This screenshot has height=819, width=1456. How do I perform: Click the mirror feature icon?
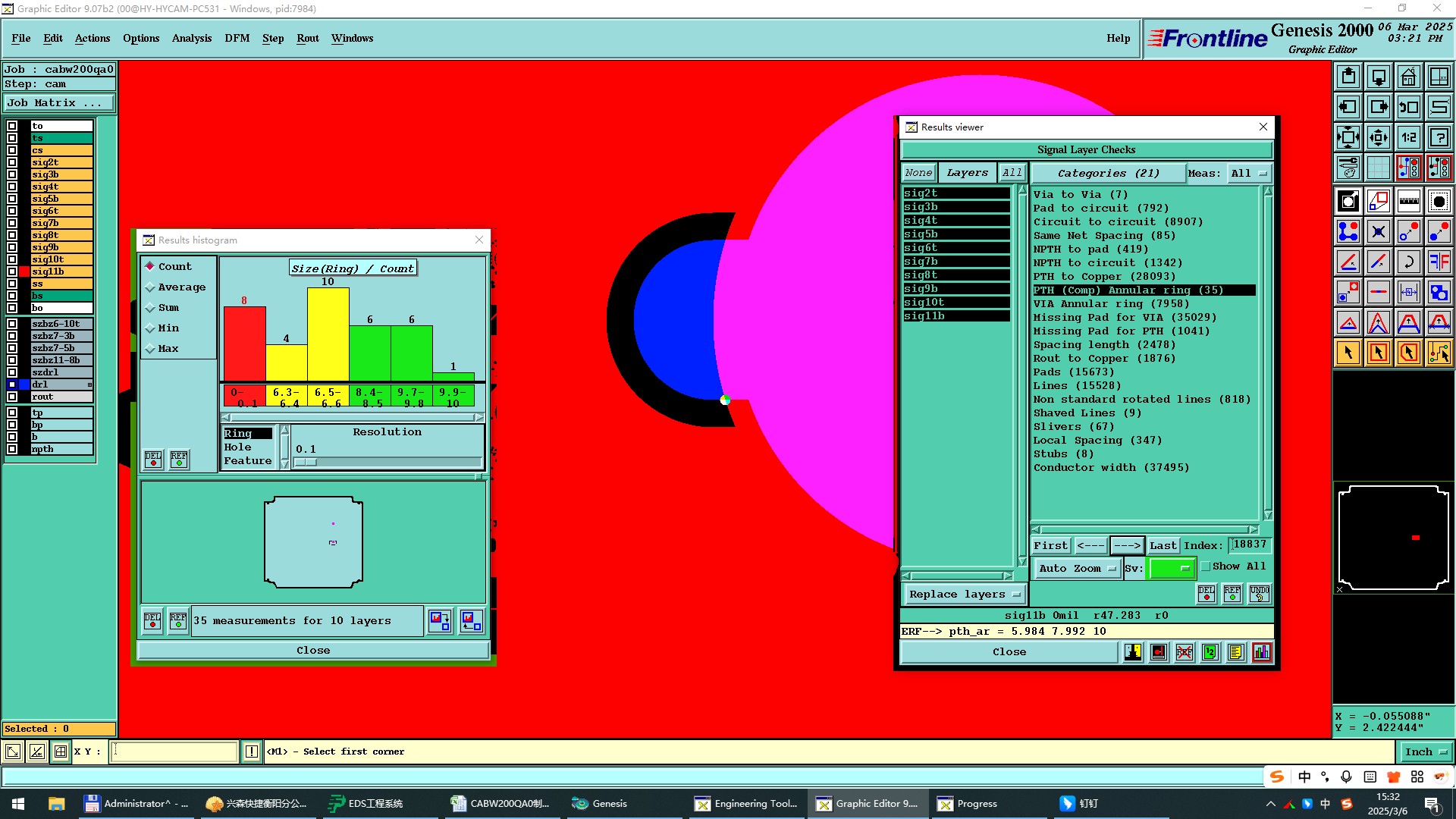tap(1439, 262)
